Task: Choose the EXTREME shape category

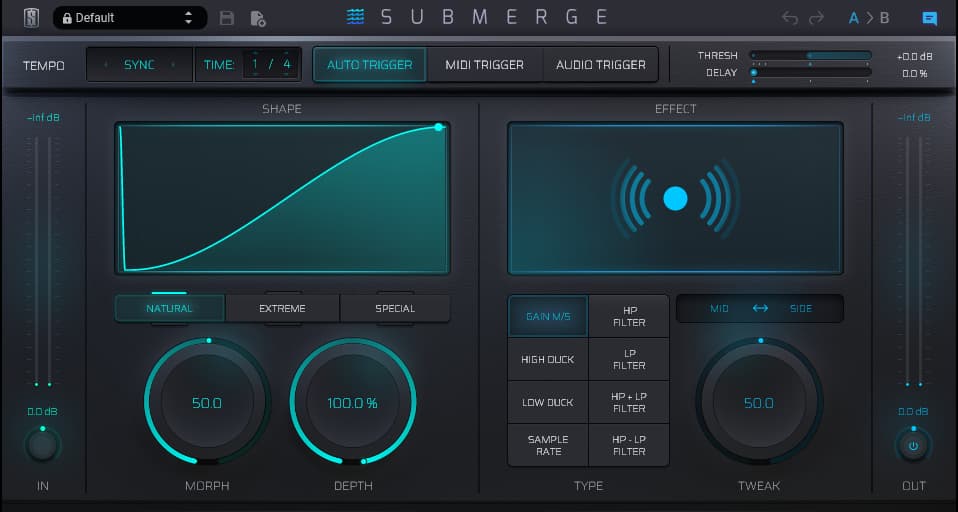Action: 282,309
